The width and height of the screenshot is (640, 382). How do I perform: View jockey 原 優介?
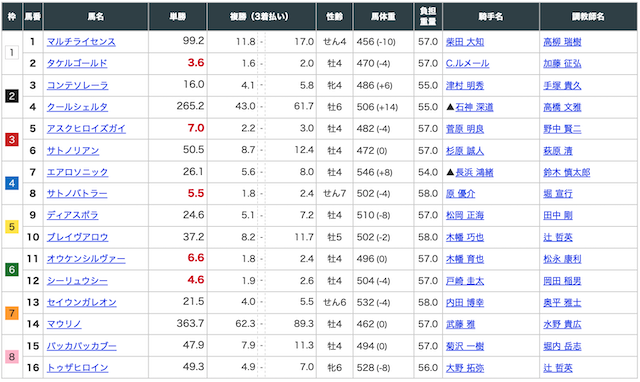pyautogui.click(x=460, y=193)
